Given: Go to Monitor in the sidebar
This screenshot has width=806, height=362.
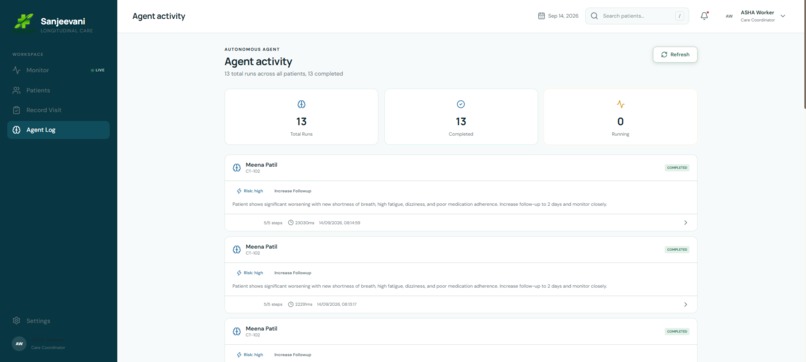Looking at the screenshot, I should coord(58,70).
